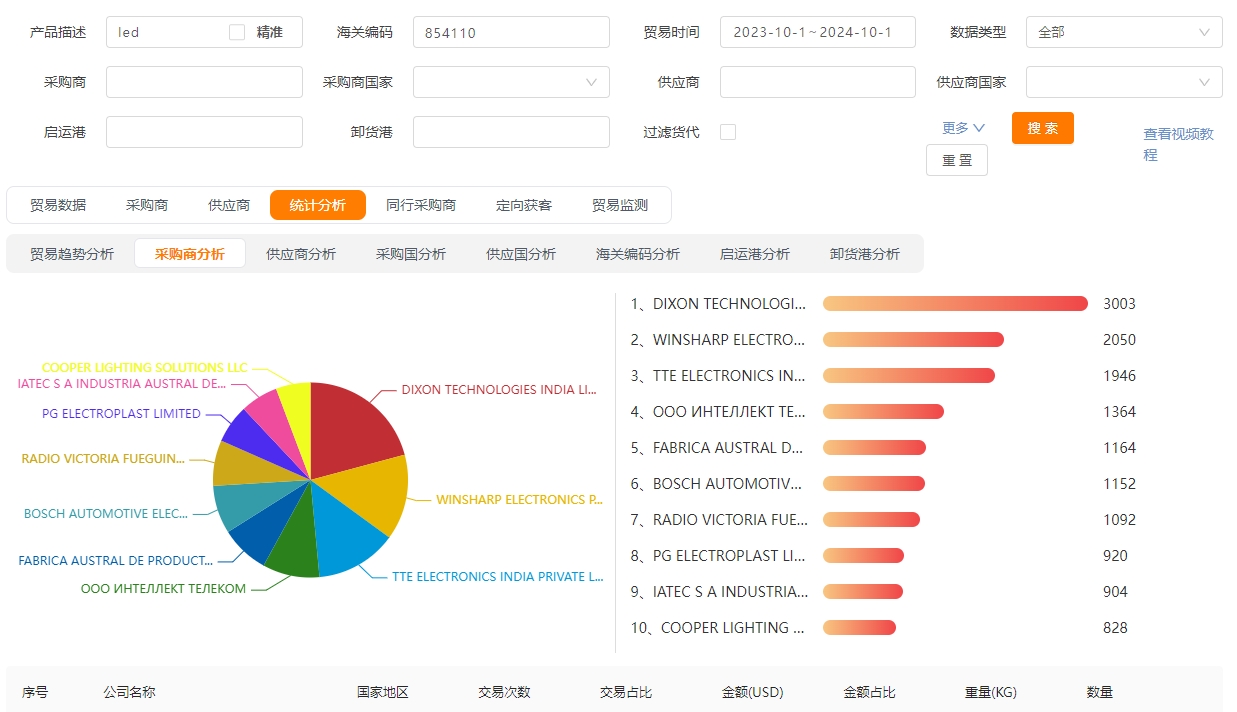
Task: Click ranking entry 6、BOSCH AUTOMOTIV...
Action: (x=717, y=484)
